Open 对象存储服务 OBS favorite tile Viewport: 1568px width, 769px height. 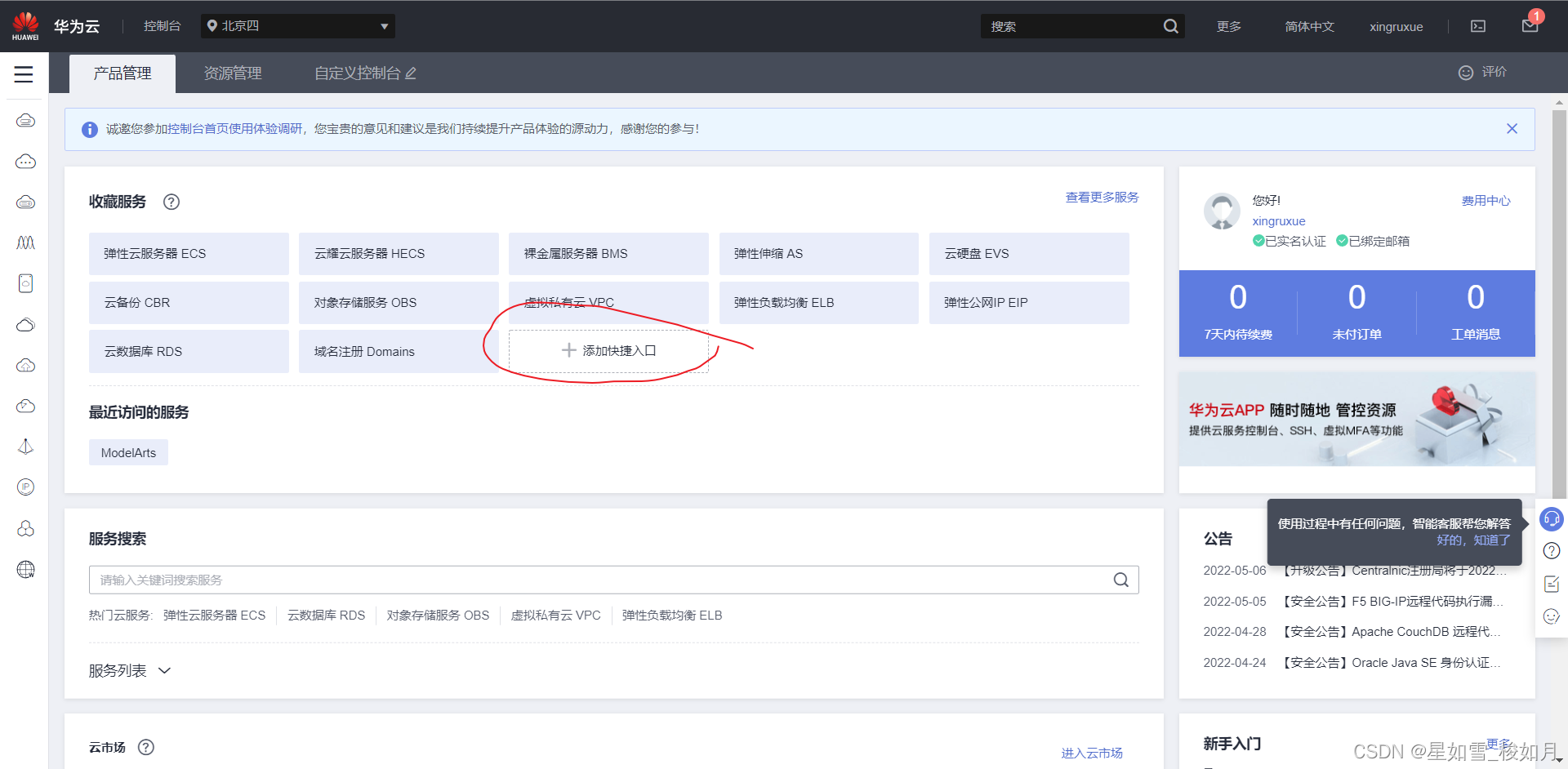coord(399,303)
